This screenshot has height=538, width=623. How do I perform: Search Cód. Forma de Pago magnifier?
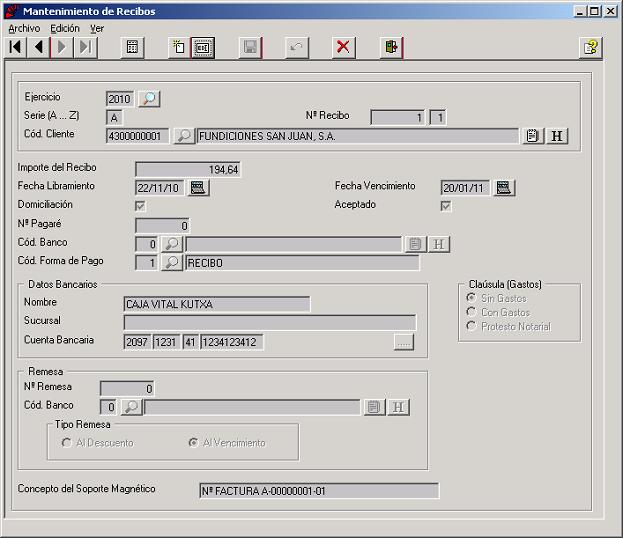[x=172, y=263]
